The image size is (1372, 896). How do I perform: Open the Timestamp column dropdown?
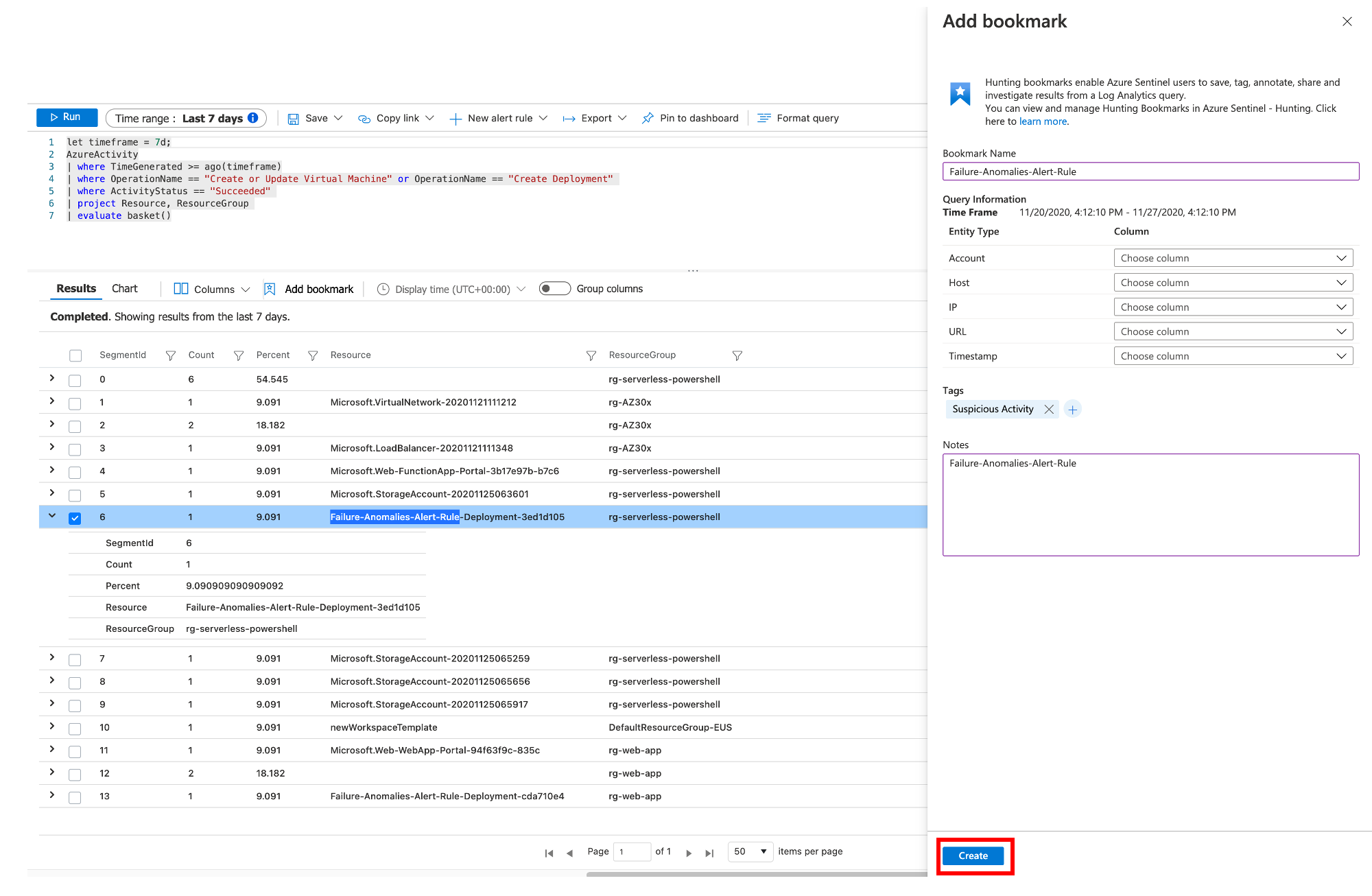pos(1233,356)
